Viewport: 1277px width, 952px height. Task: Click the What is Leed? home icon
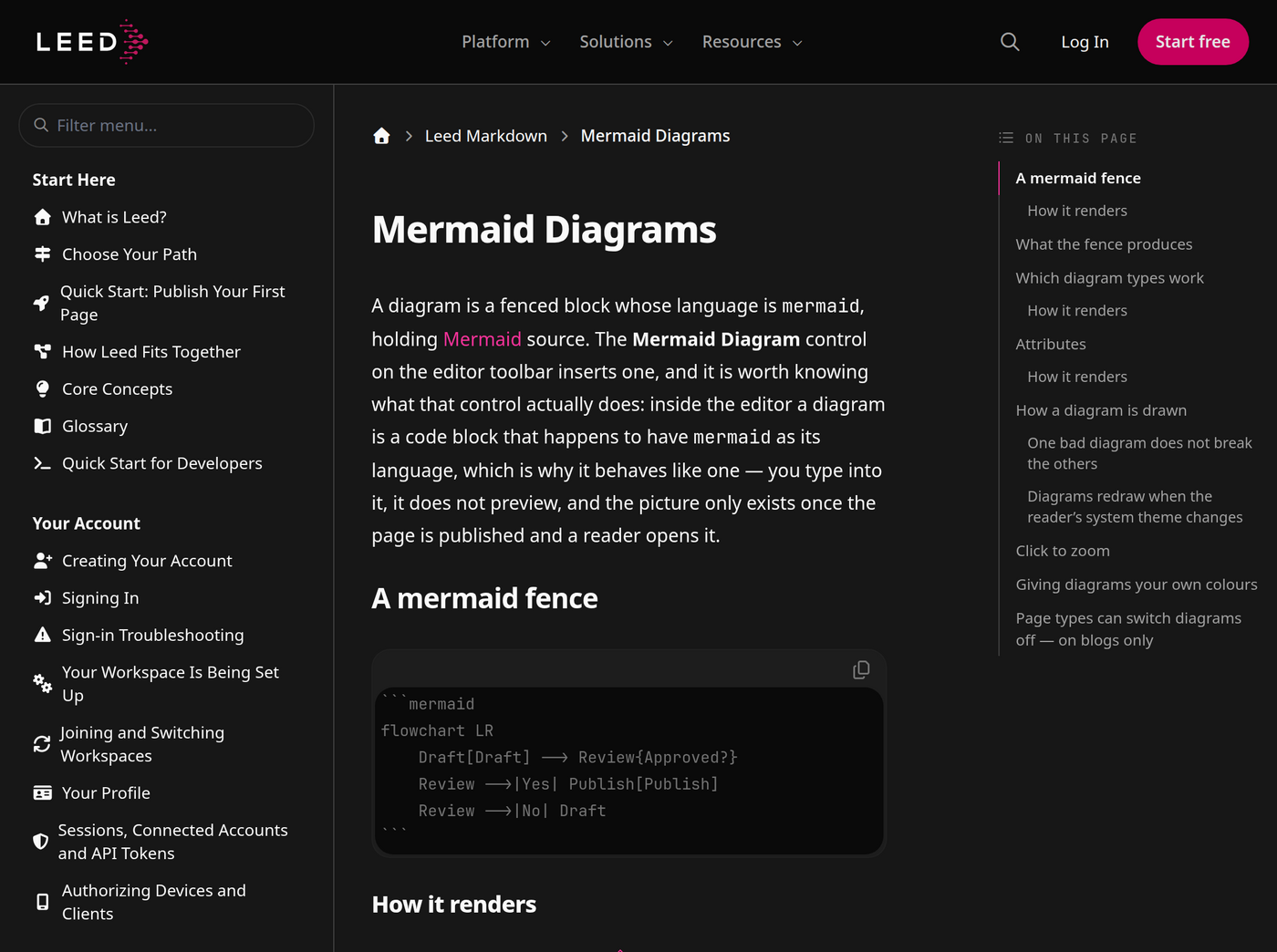[x=42, y=217]
